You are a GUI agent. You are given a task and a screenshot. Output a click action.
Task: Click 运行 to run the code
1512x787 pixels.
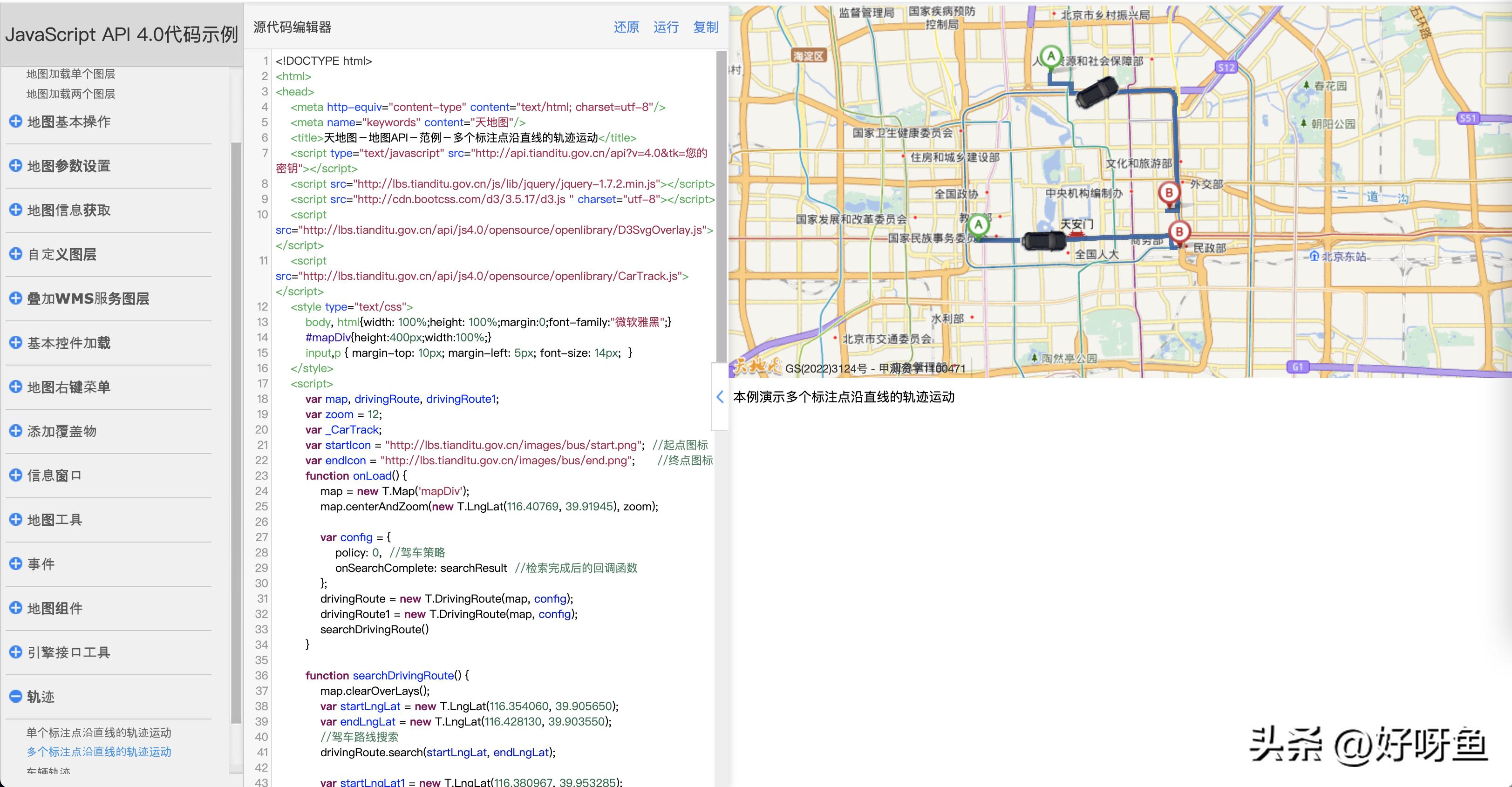coord(666,27)
